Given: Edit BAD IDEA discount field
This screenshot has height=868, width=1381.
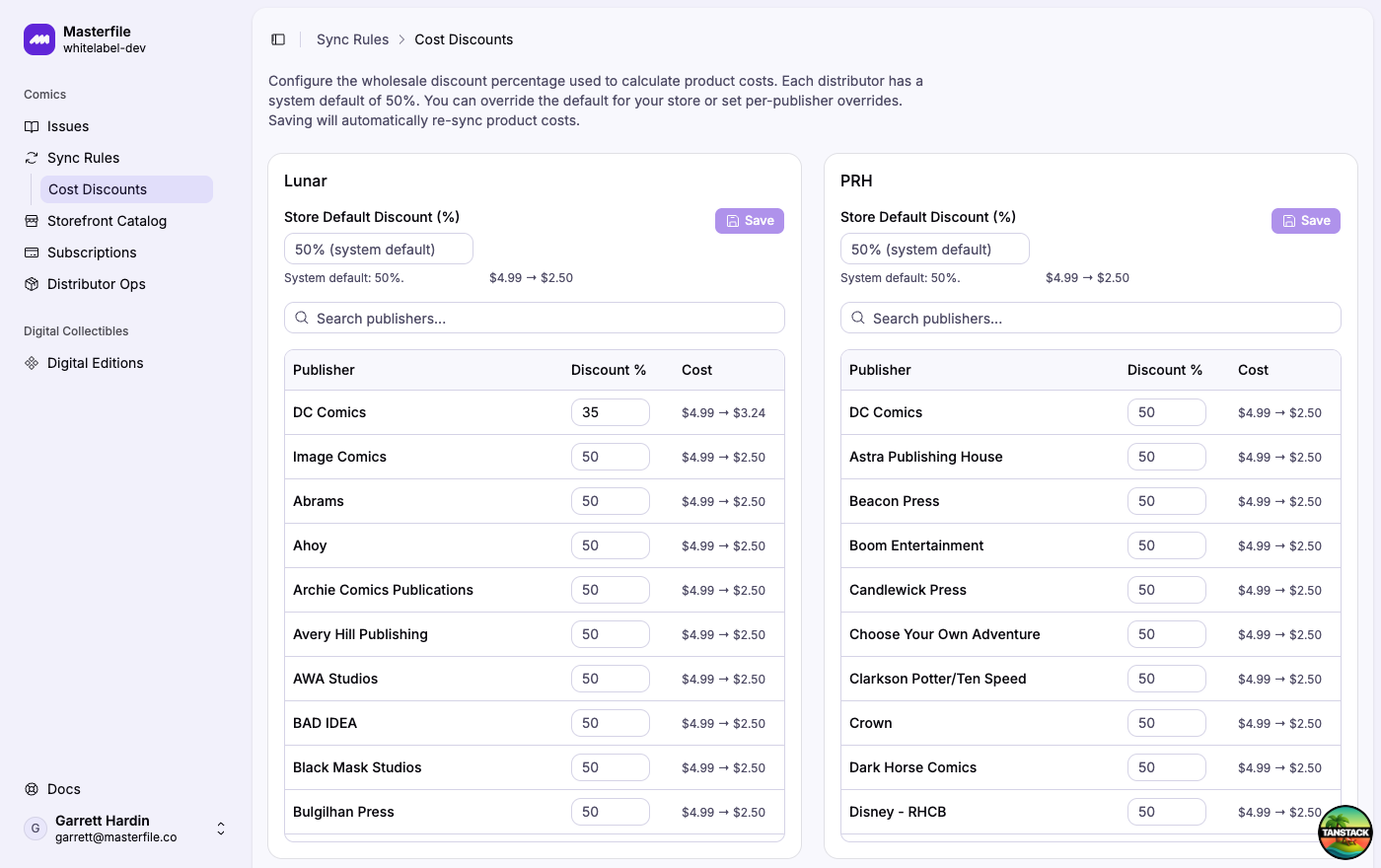Looking at the screenshot, I should pyautogui.click(x=611, y=723).
